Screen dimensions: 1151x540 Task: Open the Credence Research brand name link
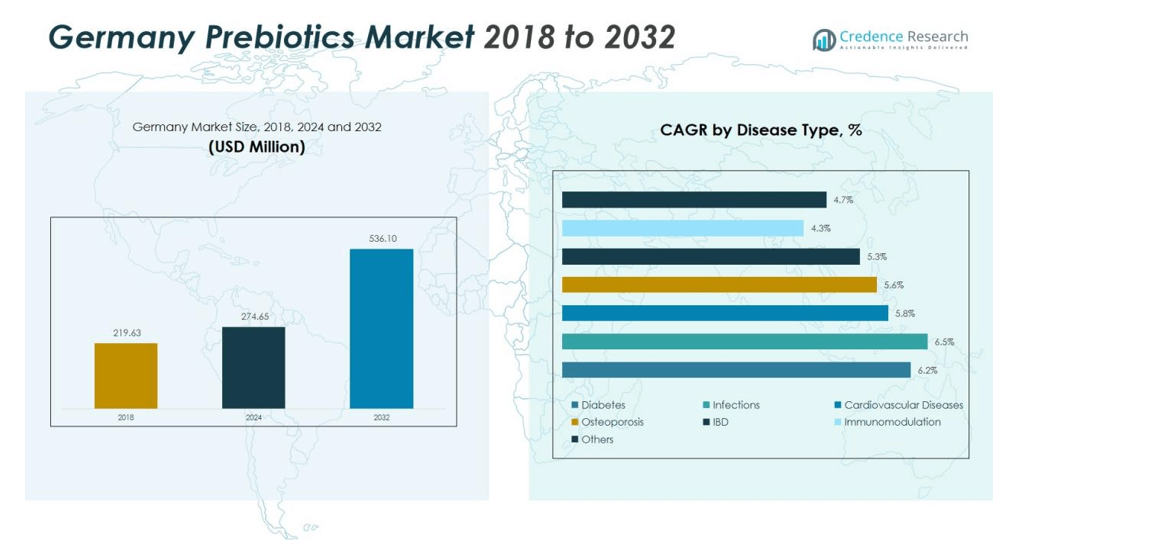pyautogui.click(x=904, y=37)
